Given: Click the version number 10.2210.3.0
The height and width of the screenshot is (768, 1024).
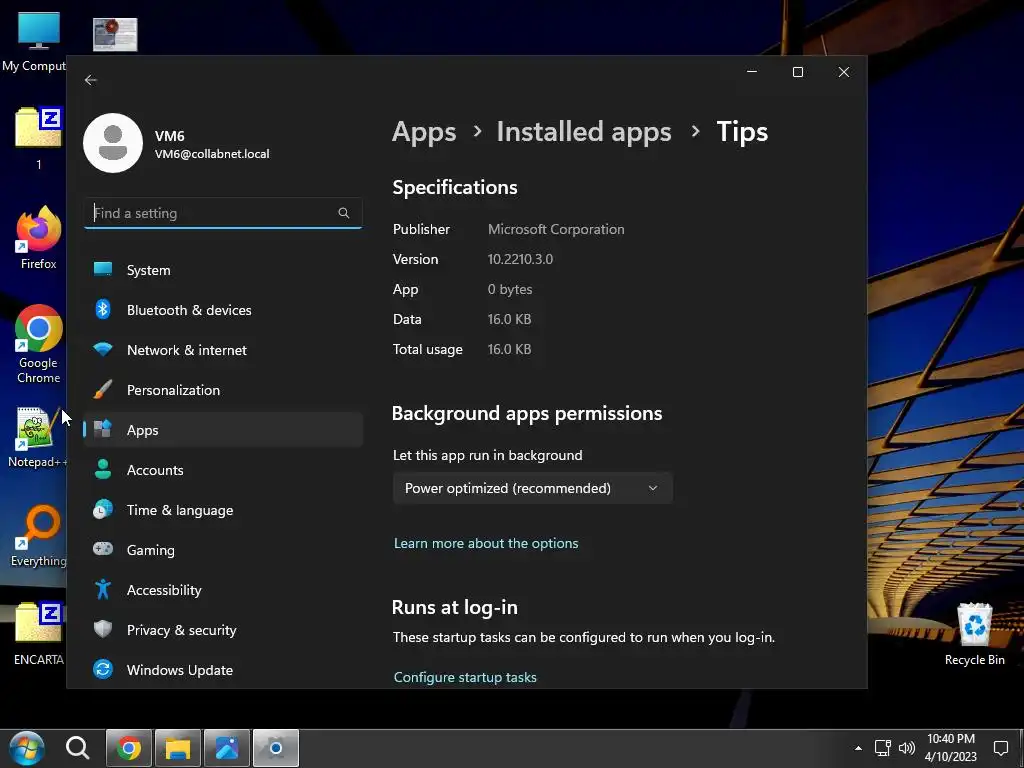Looking at the screenshot, I should [520, 259].
